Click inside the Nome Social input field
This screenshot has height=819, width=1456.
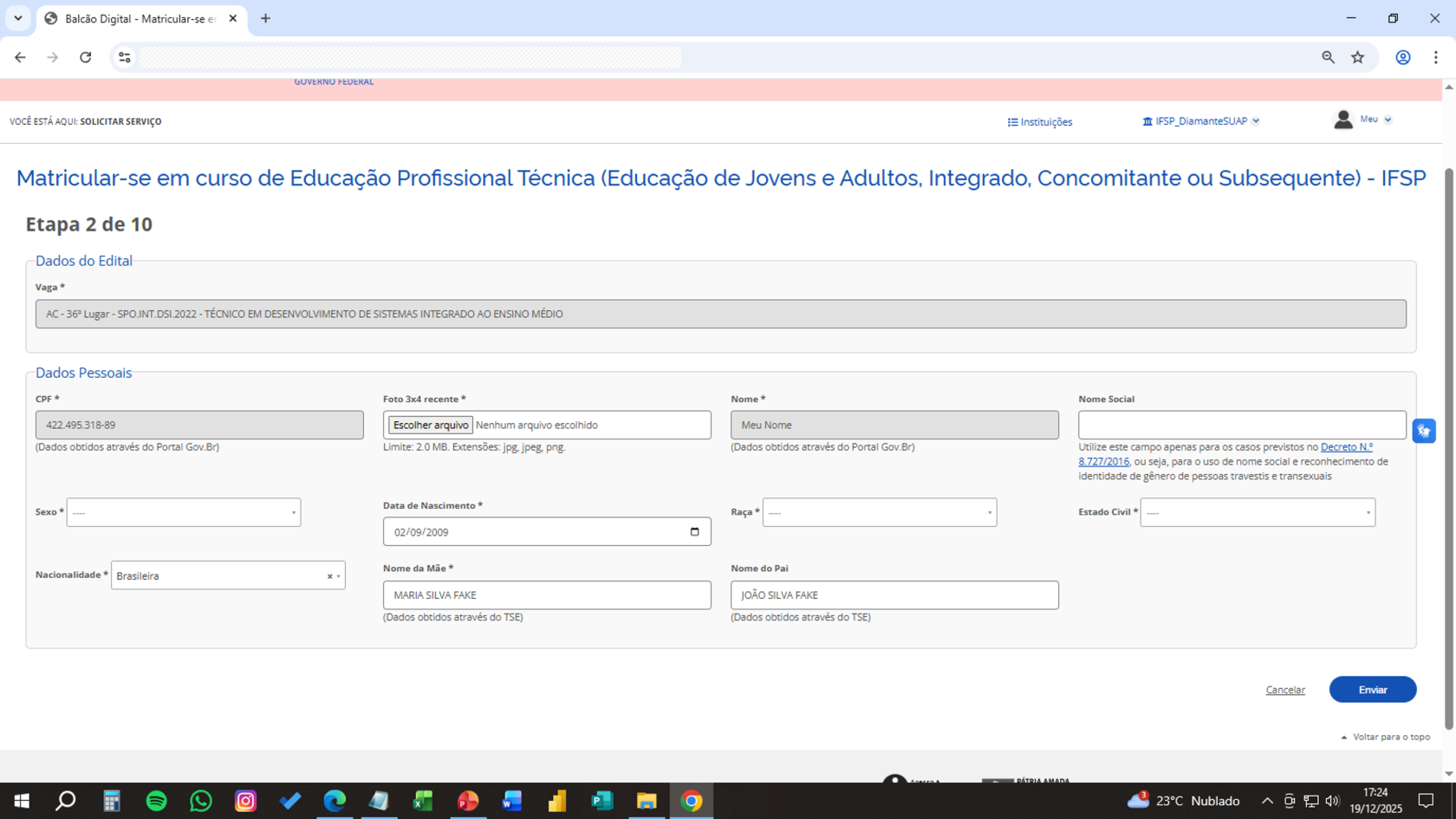pos(1241,425)
